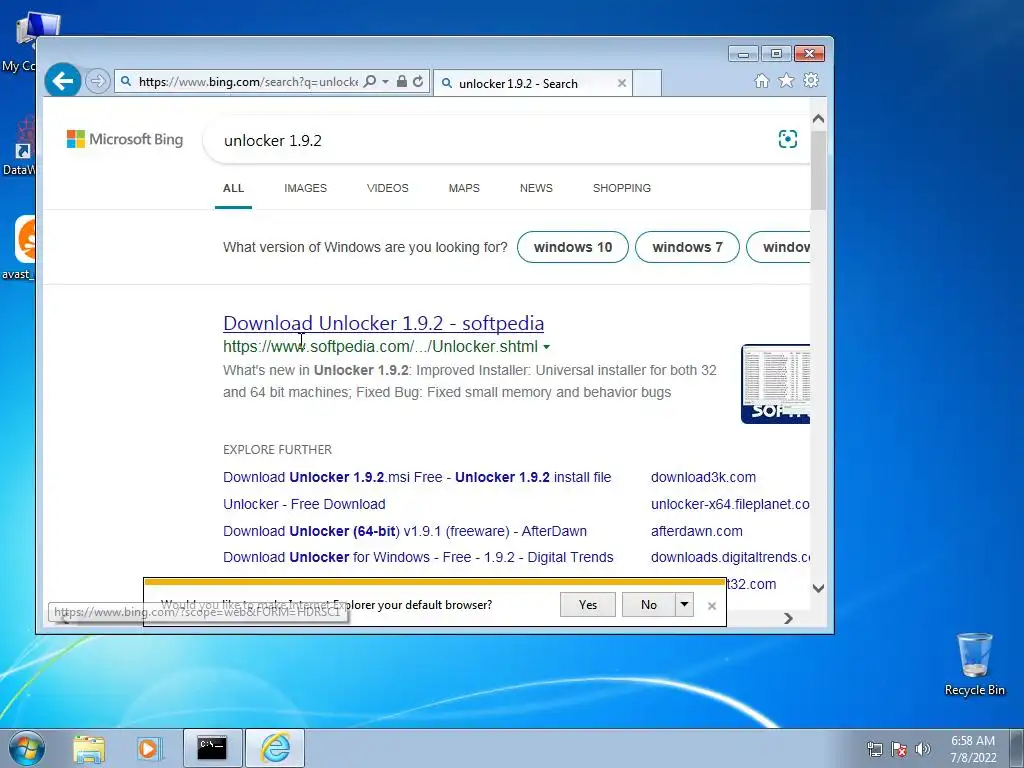Click the network tray icon

point(874,749)
